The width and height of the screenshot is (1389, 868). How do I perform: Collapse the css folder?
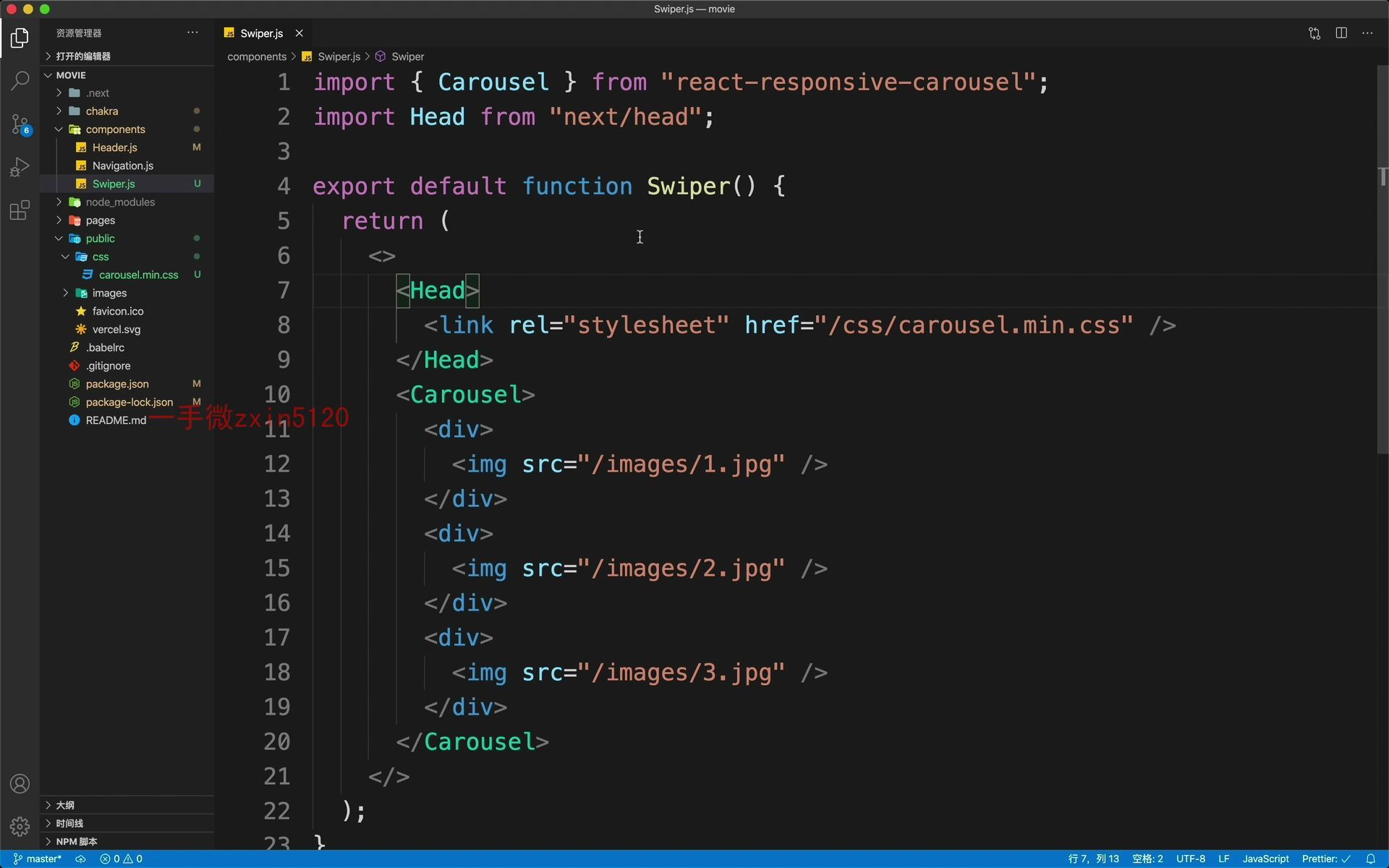(127, 257)
